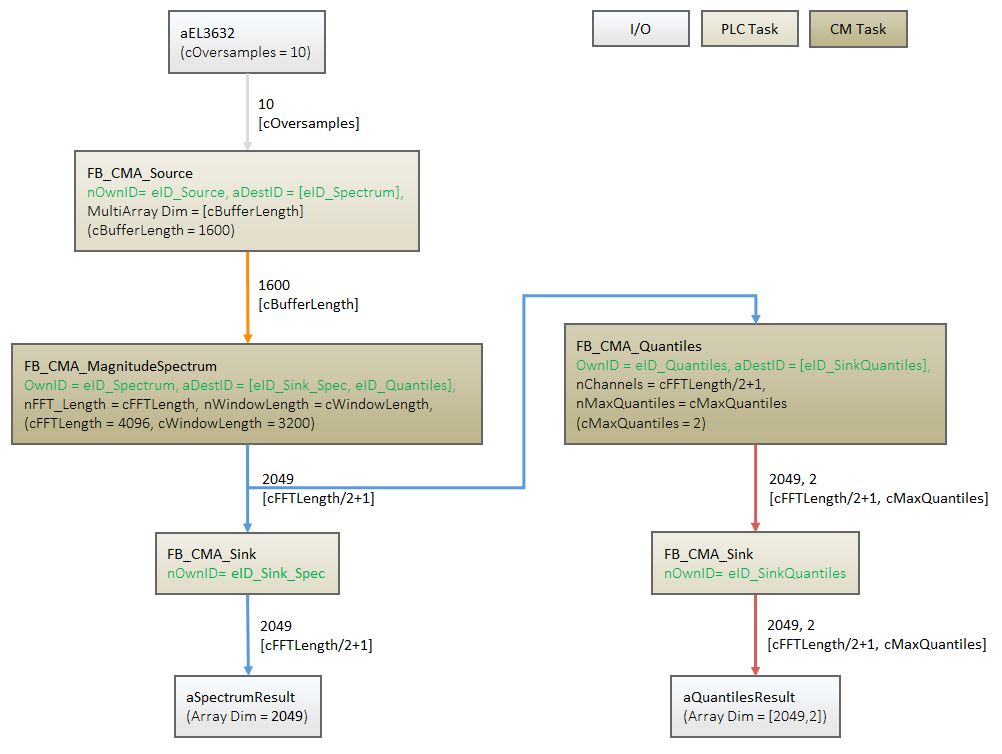This screenshot has width=1002, height=754.
Task: Click the '1600 [cBufferLength]' arrow label
Action: click(x=308, y=295)
